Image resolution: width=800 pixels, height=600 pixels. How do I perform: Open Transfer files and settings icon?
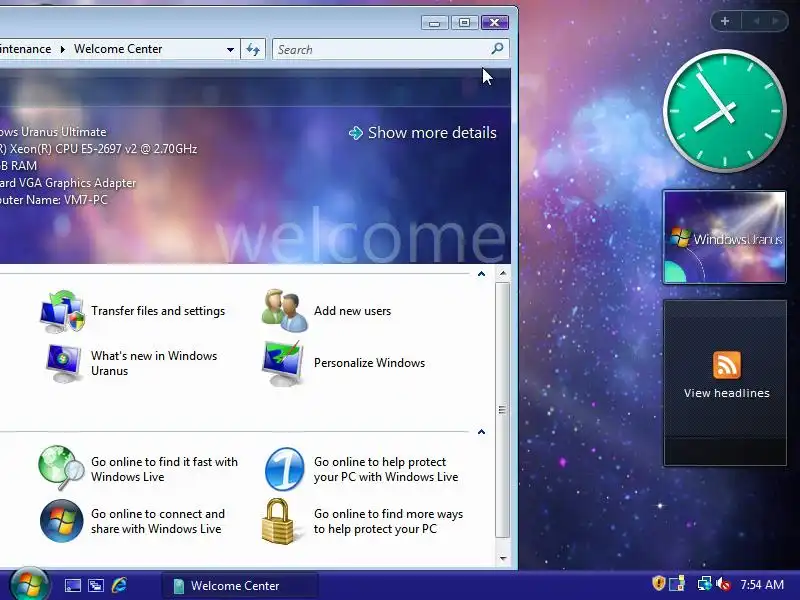(62, 311)
